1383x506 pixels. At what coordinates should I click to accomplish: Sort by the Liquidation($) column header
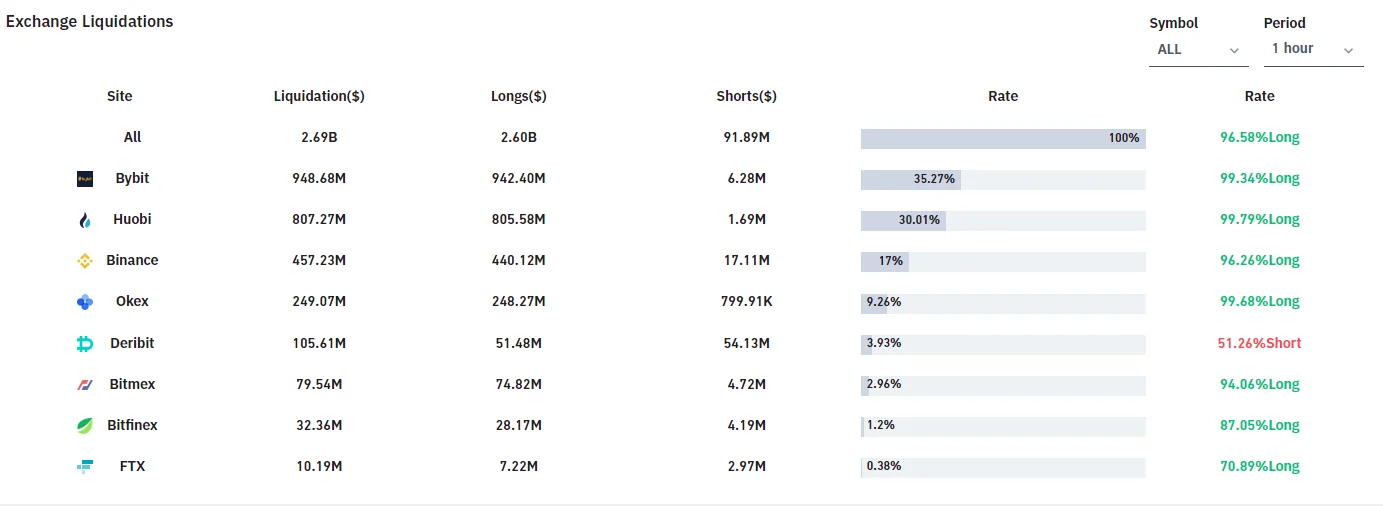319,96
